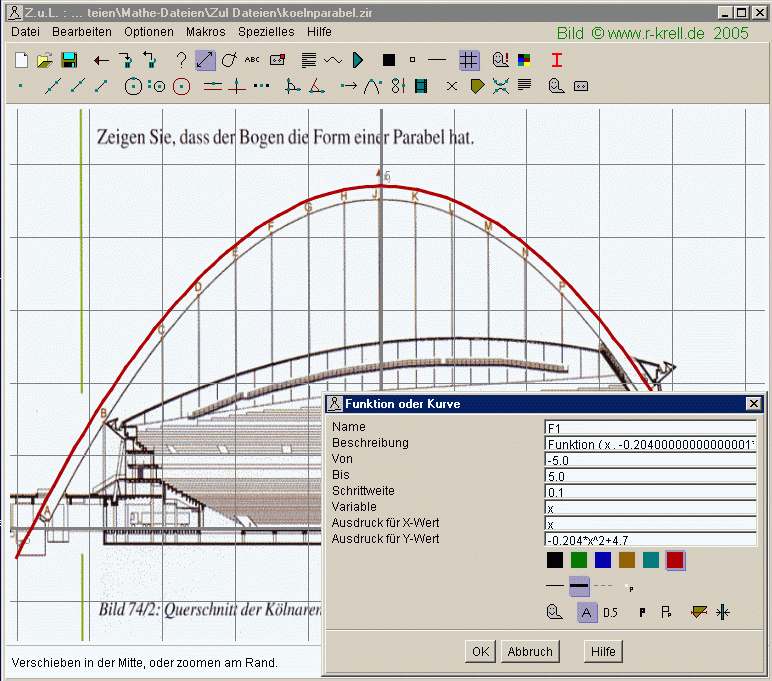Toggle the ghost hide-object icon in dialog
This screenshot has height=681, width=772.
pyautogui.click(x=555, y=612)
